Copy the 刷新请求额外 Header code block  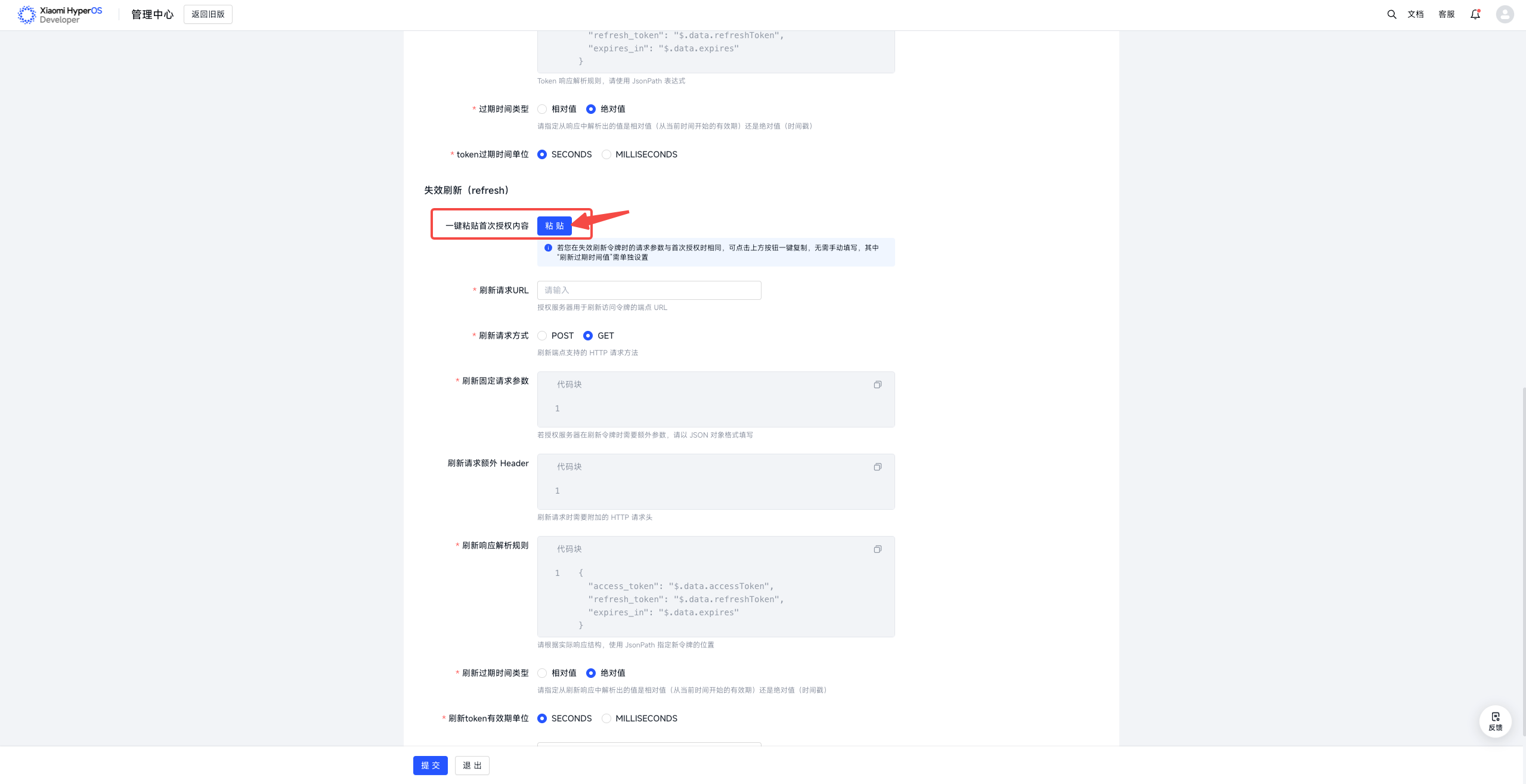point(877,467)
